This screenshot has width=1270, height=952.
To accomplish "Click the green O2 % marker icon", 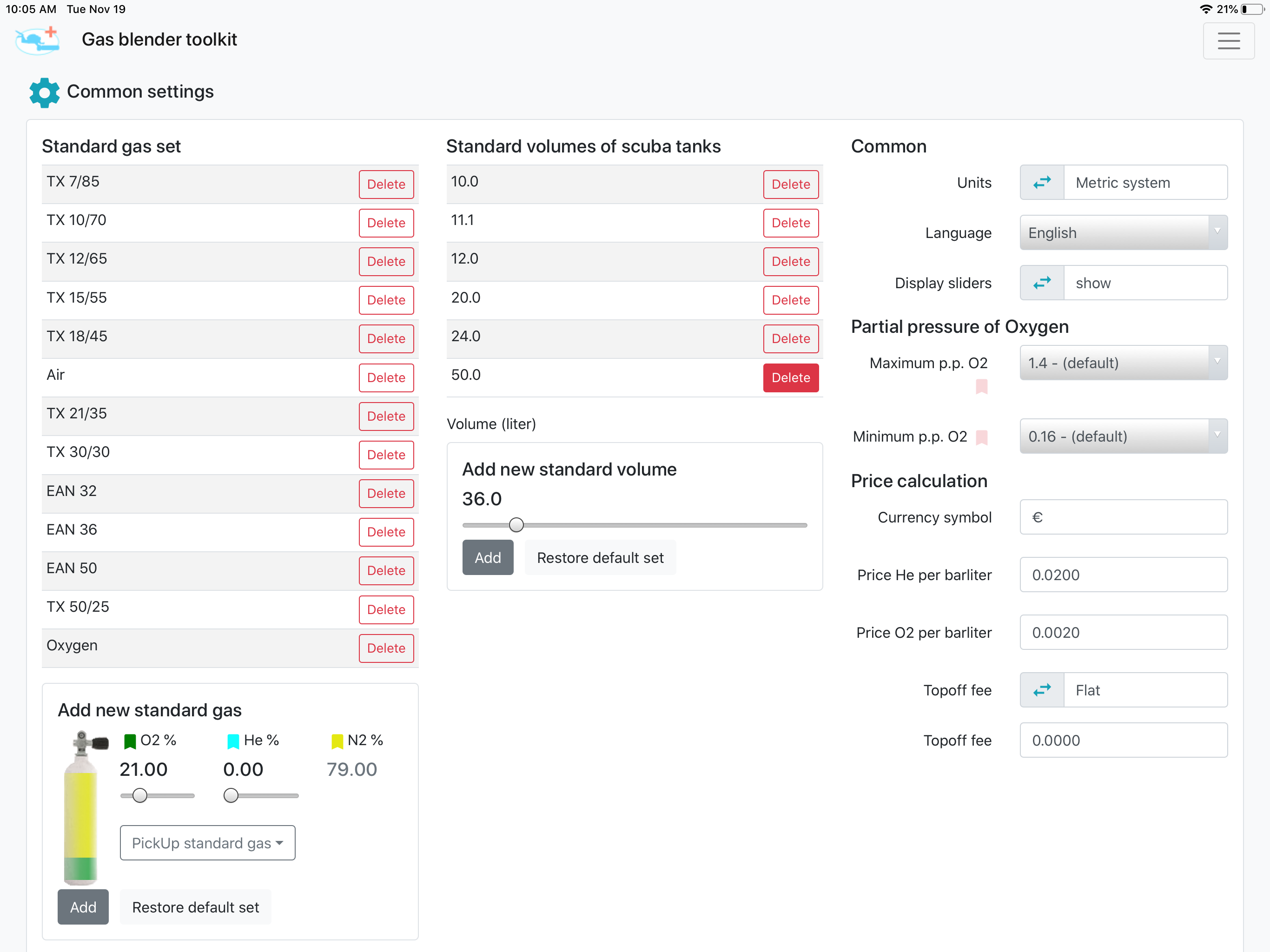I will [x=130, y=741].
